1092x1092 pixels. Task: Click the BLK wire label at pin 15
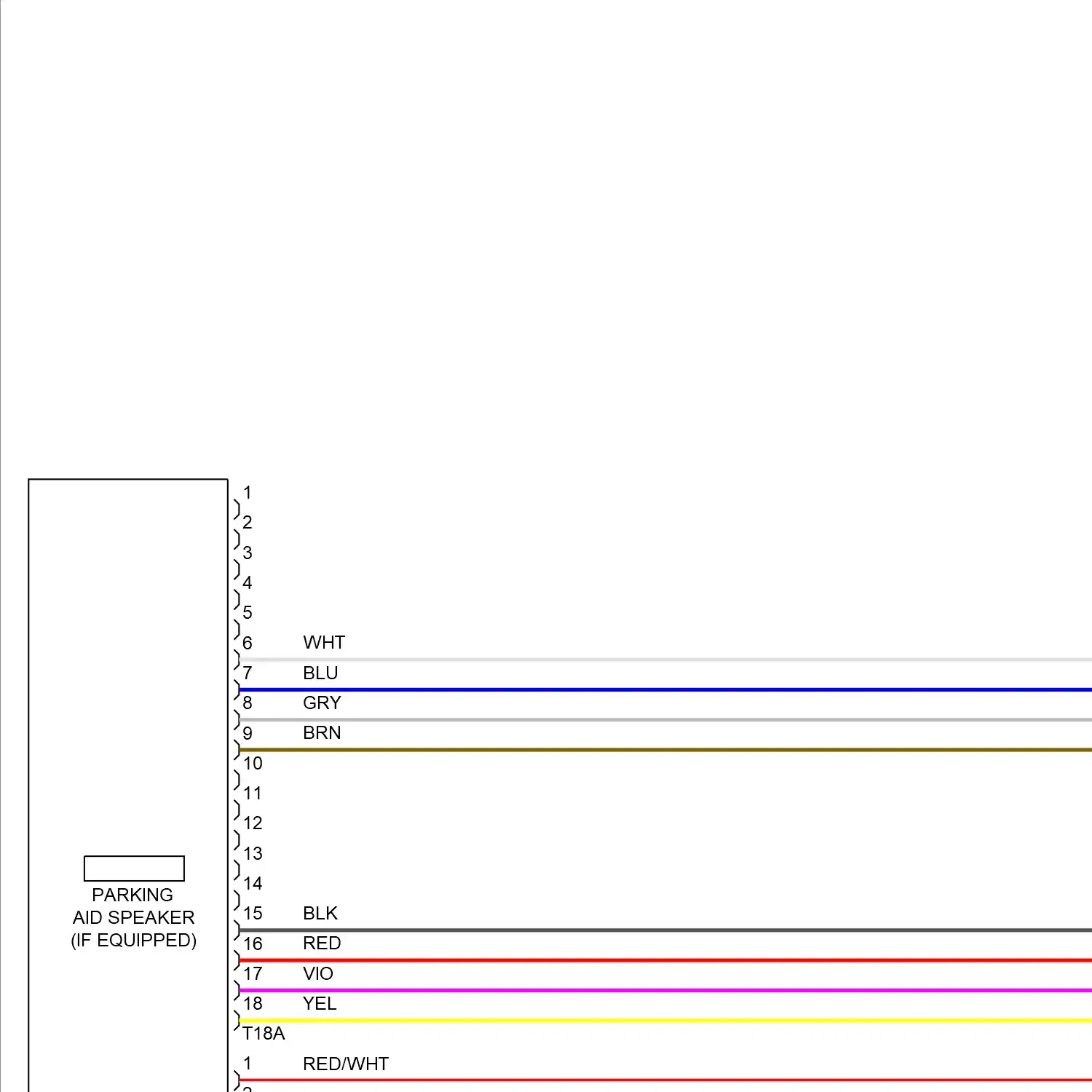tap(320, 913)
